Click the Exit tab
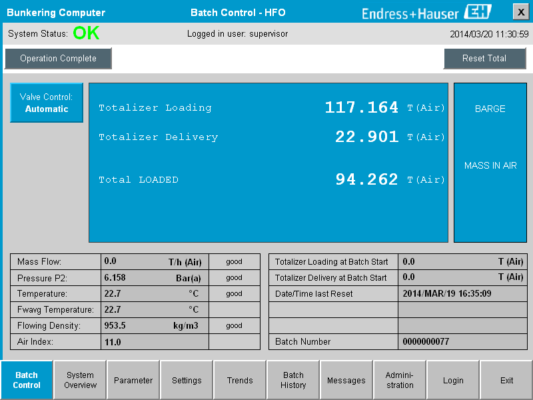 click(x=506, y=380)
